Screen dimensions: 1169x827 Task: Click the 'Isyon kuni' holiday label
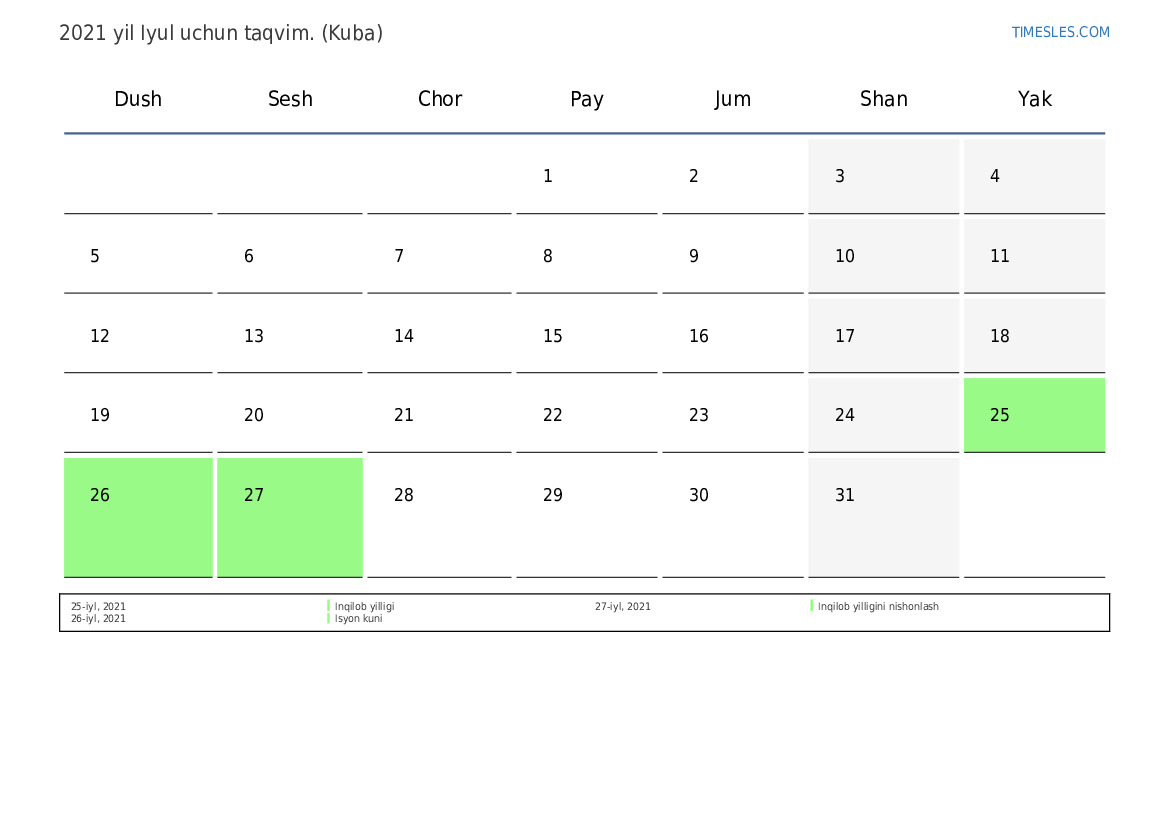click(359, 618)
